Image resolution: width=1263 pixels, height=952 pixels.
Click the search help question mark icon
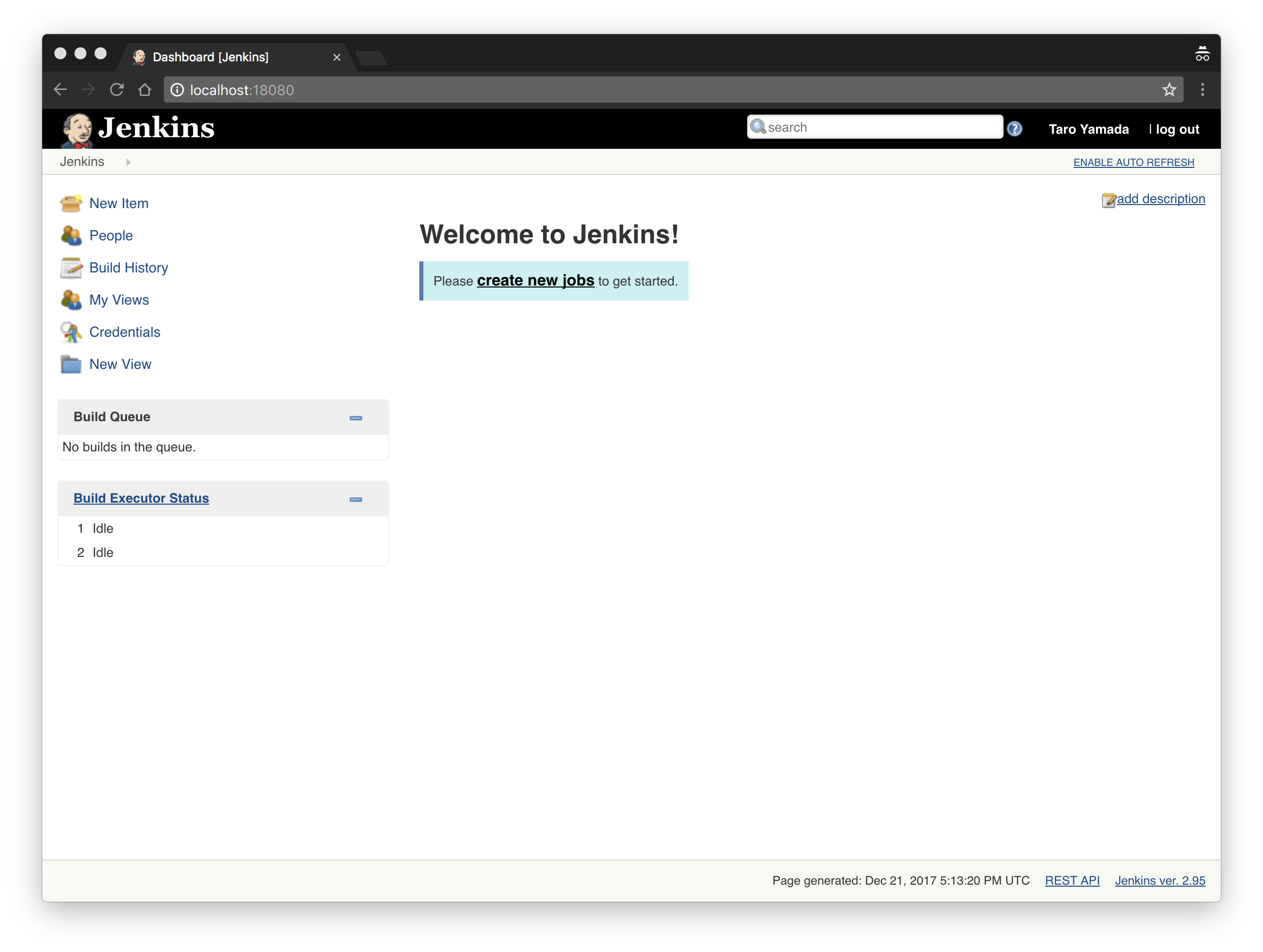pyautogui.click(x=1014, y=128)
